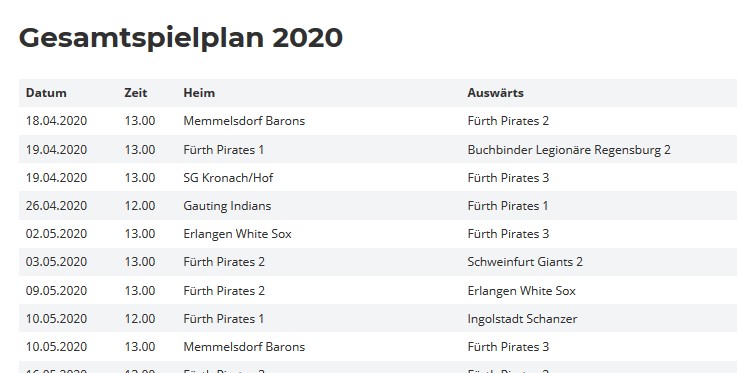Click Erlangen White Sox in the Auswärts column
This screenshot has height=373, width=737.
(522, 291)
